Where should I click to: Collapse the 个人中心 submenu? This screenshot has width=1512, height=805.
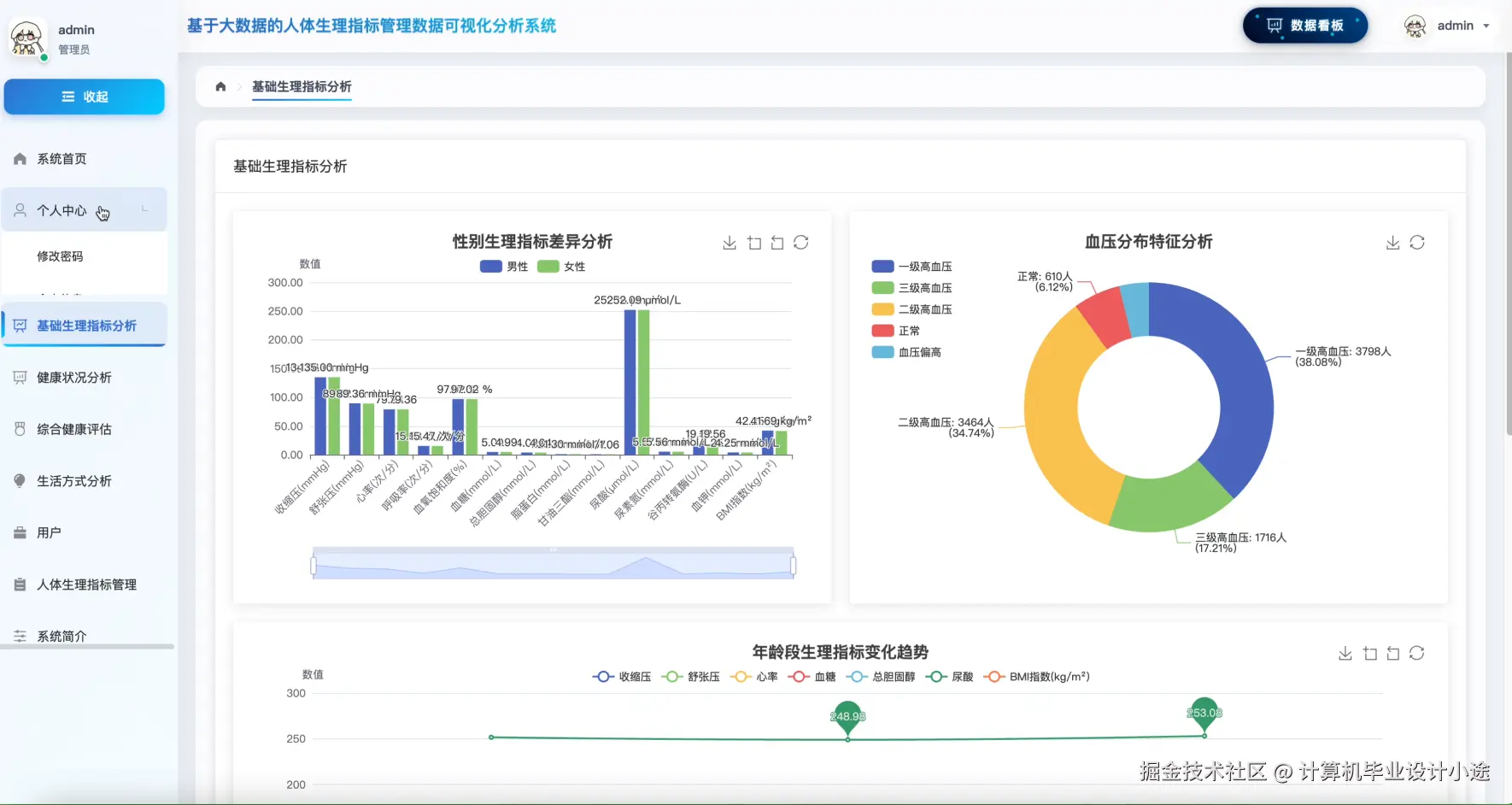(x=84, y=210)
